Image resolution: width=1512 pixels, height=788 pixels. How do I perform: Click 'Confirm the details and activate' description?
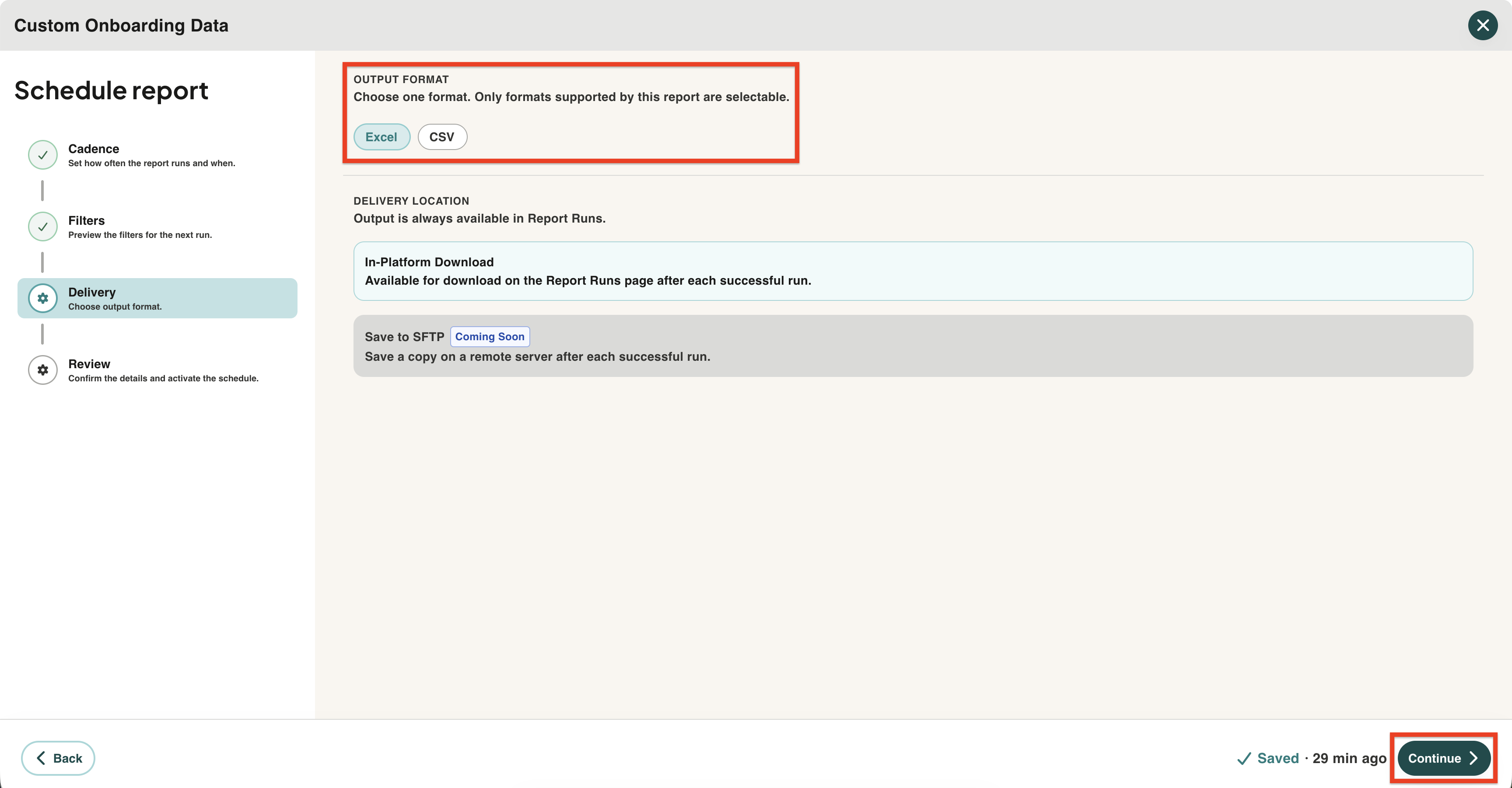(163, 378)
